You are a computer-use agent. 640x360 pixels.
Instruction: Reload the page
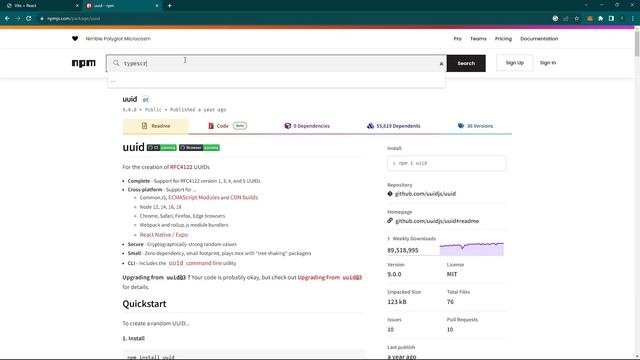coord(29,18)
